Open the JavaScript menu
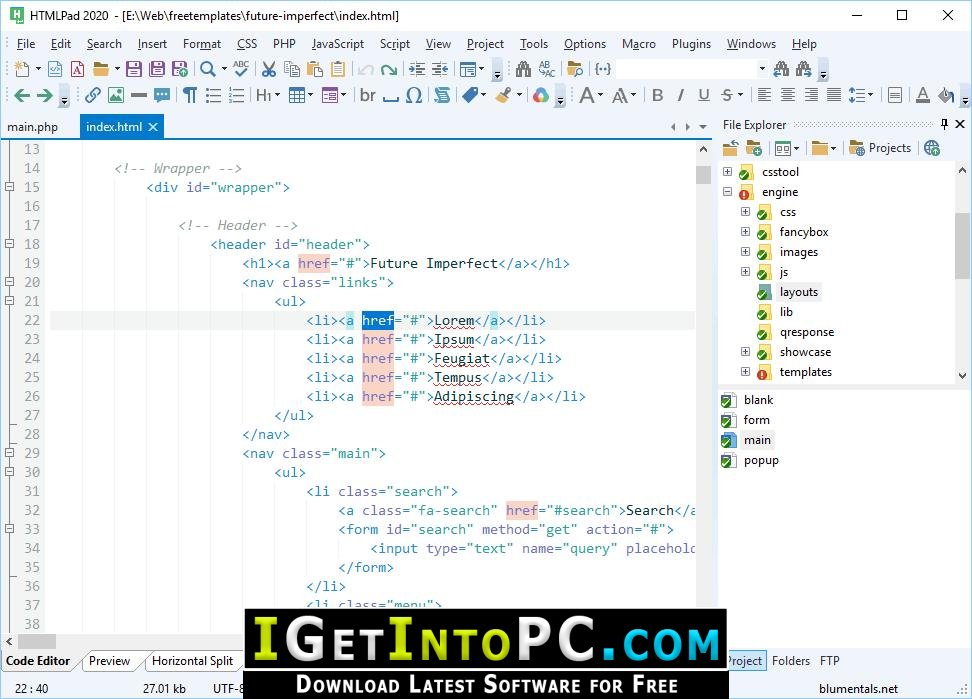The height and width of the screenshot is (699, 972). pyautogui.click(x=338, y=44)
